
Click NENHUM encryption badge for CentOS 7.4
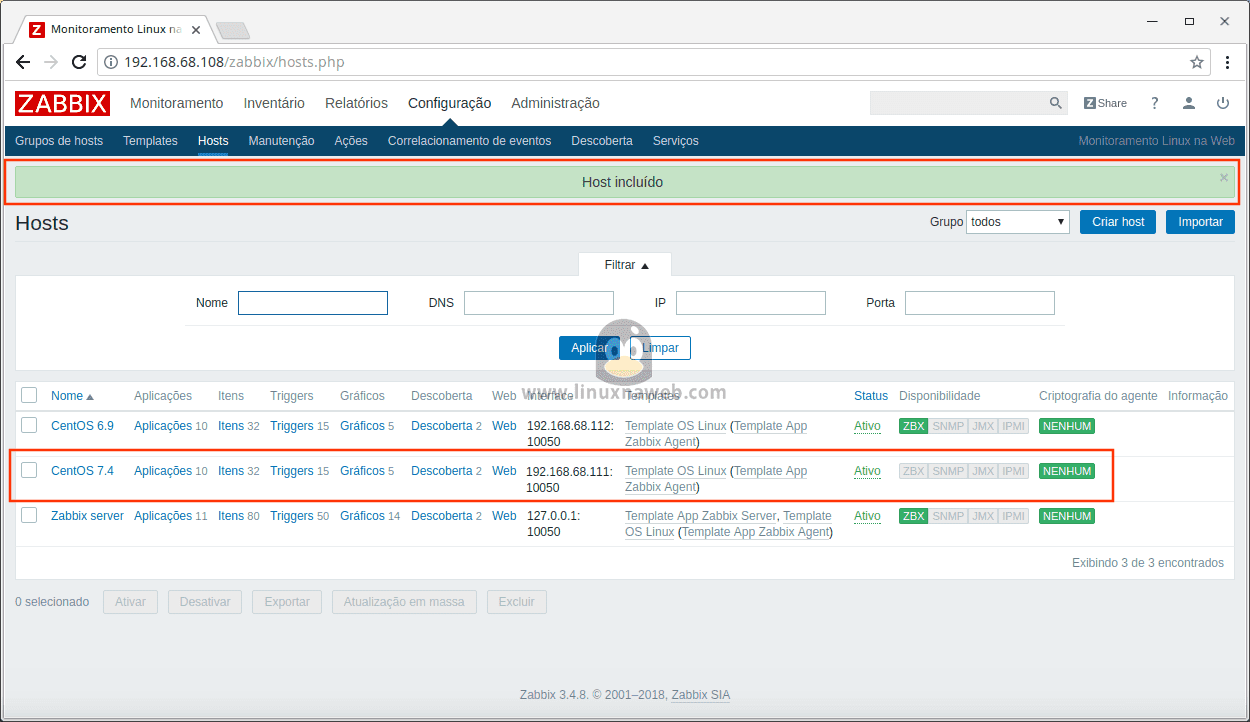pos(1067,471)
